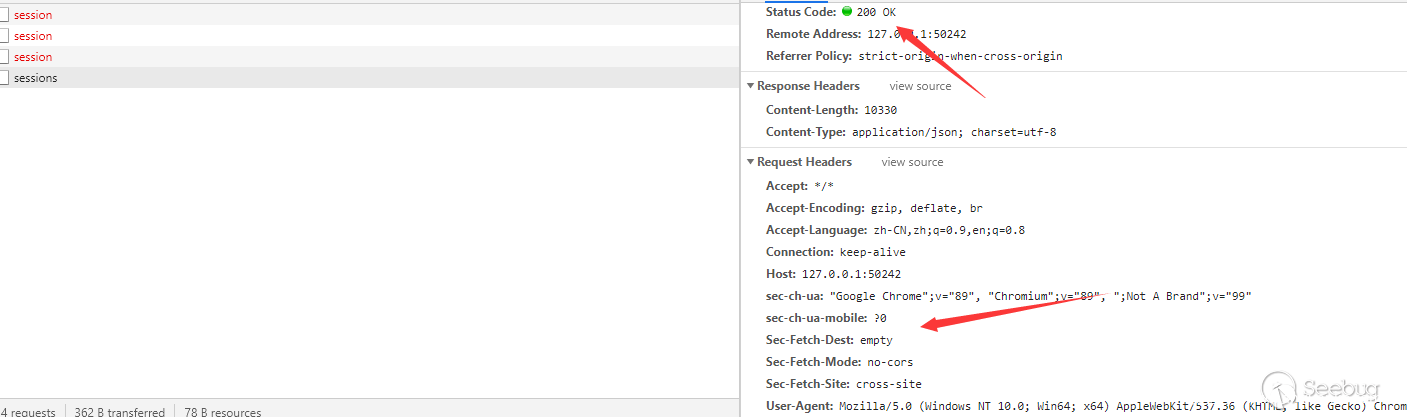Click the 362 B transferred status text
The width and height of the screenshot is (1407, 417).
point(119,412)
